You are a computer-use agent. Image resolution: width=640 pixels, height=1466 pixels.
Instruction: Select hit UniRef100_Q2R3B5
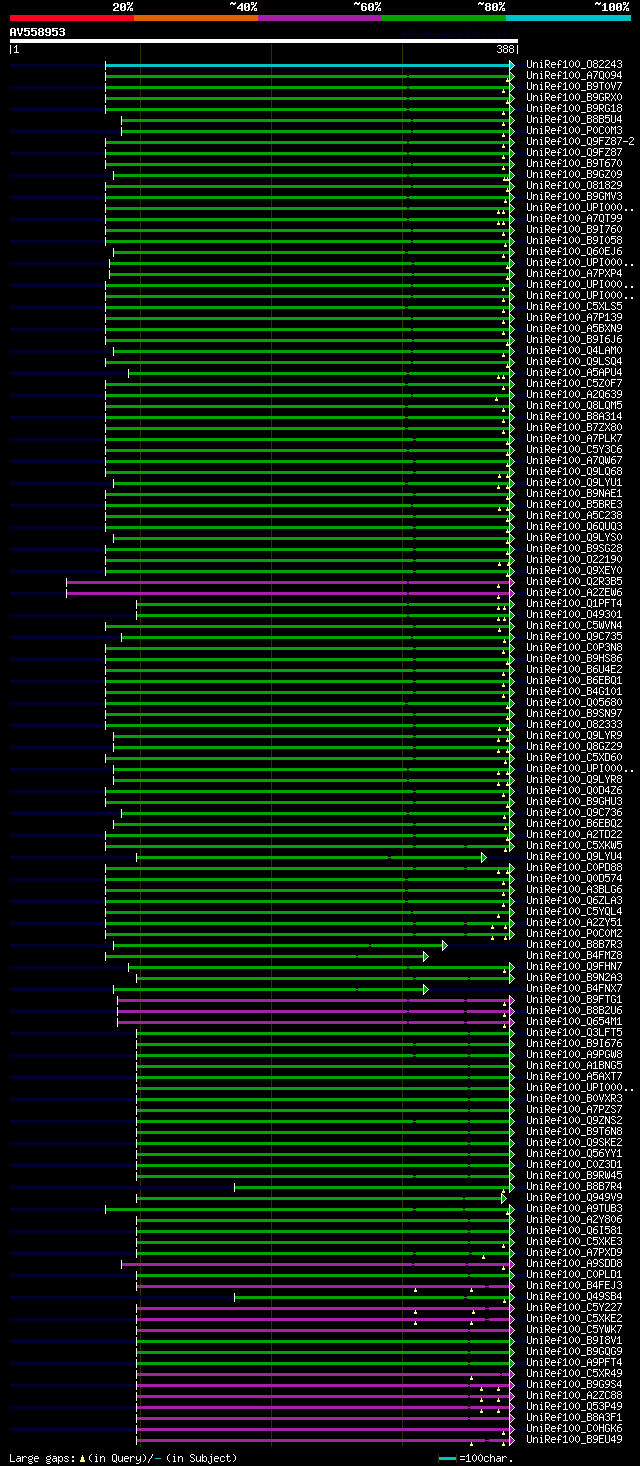(x=574, y=582)
